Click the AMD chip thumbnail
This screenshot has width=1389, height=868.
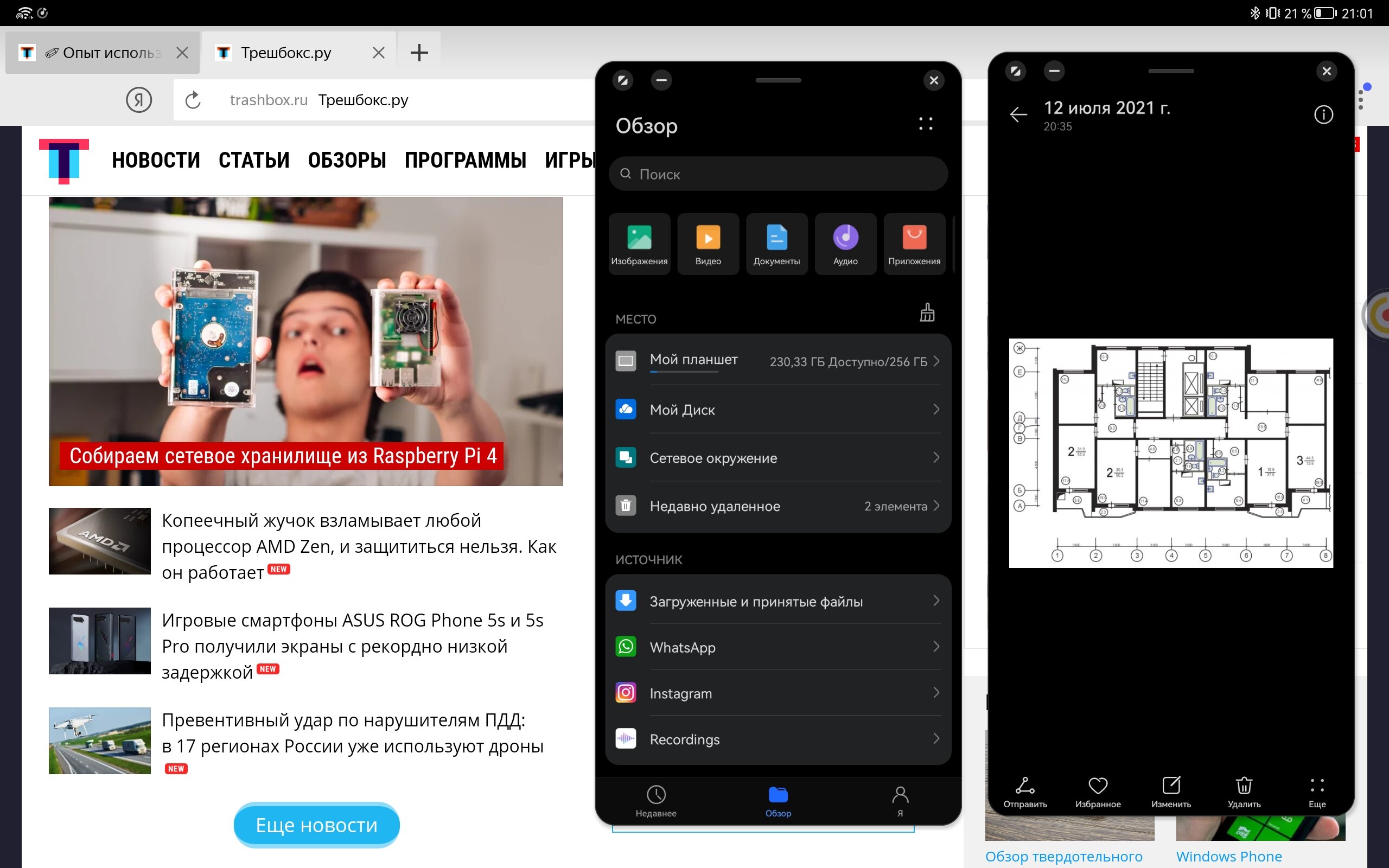click(100, 541)
